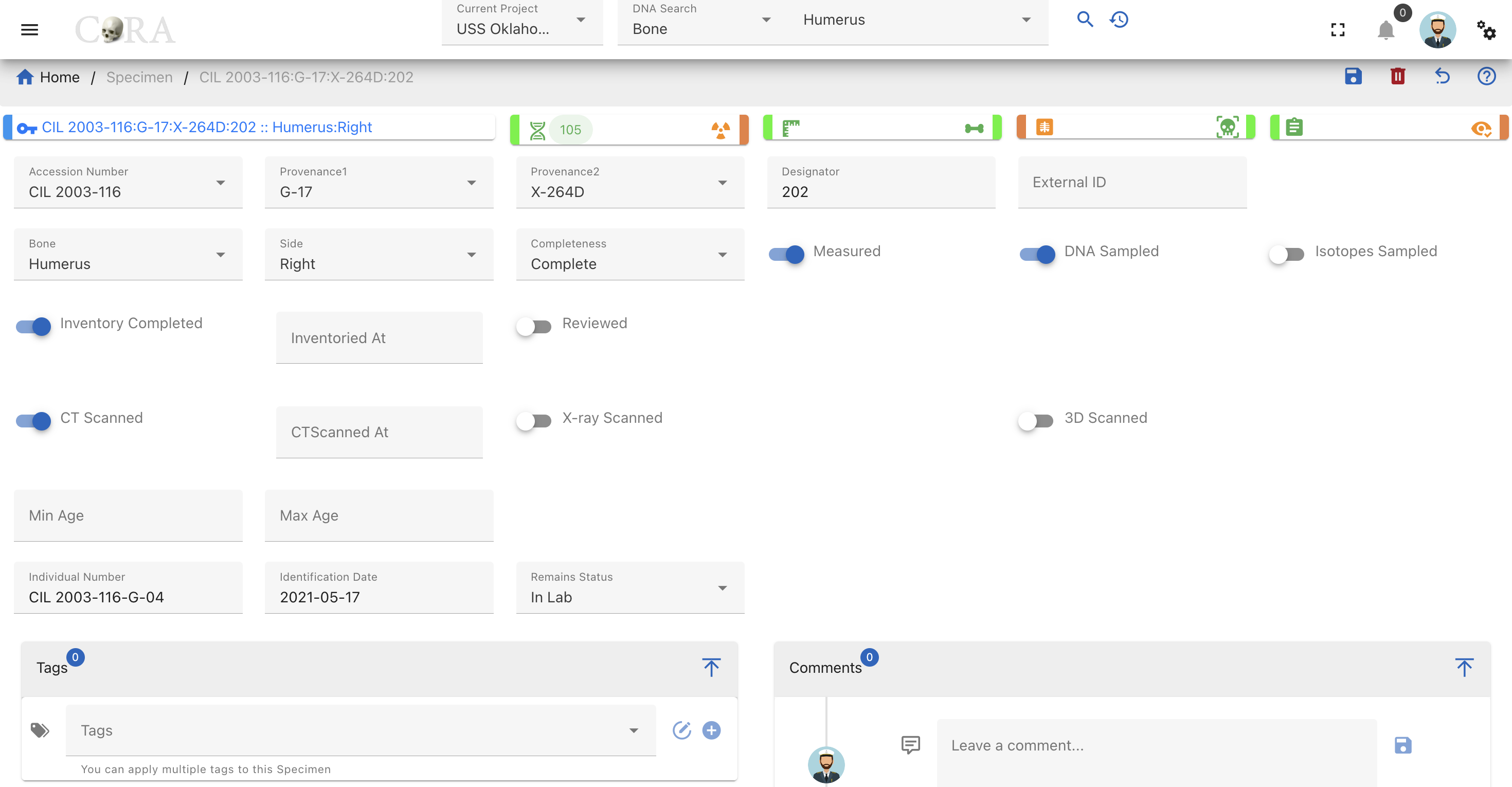1512x787 pixels.
Task: Disable the CT Scanned switch
Action: coord(33,421)
